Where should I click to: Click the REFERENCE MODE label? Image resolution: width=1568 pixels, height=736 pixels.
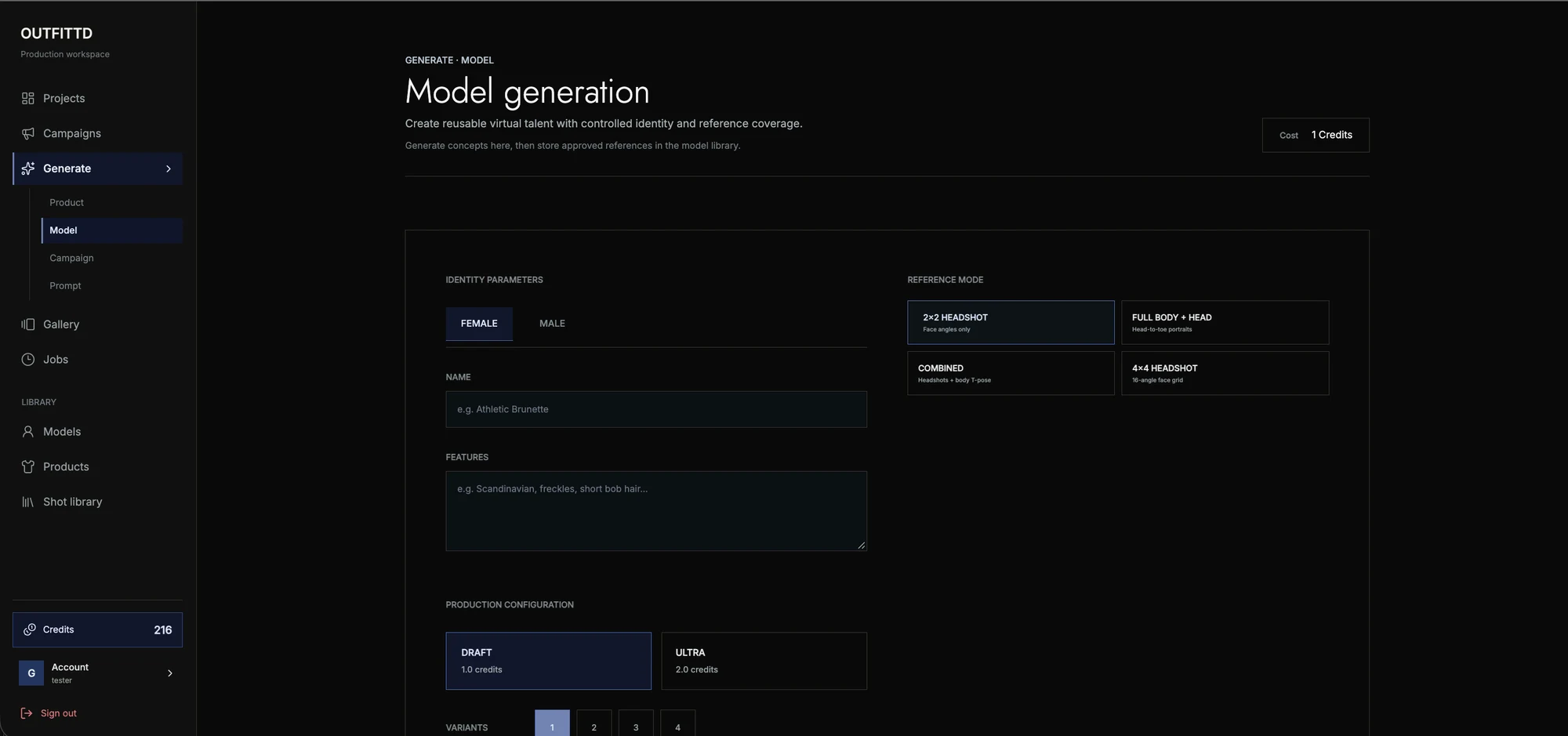point(945,280)
